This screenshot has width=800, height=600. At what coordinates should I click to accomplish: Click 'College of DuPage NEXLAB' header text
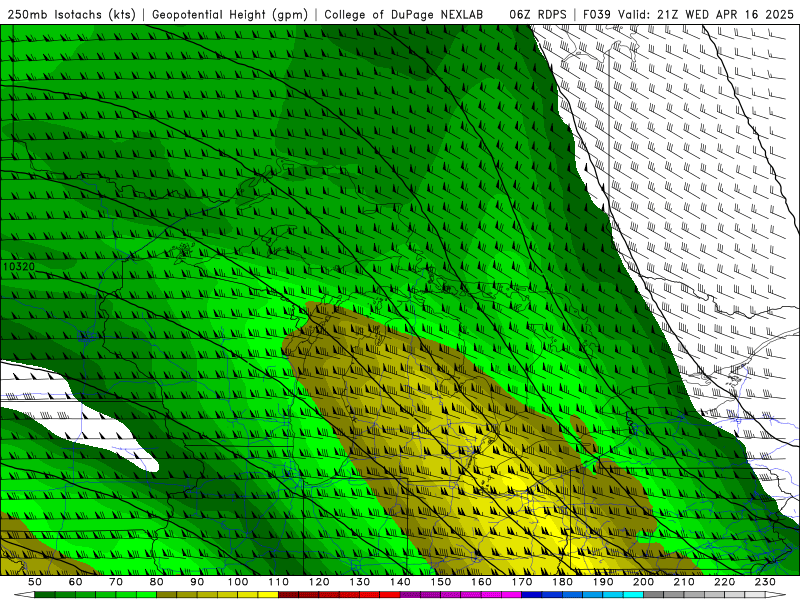(x=404, y=14)
